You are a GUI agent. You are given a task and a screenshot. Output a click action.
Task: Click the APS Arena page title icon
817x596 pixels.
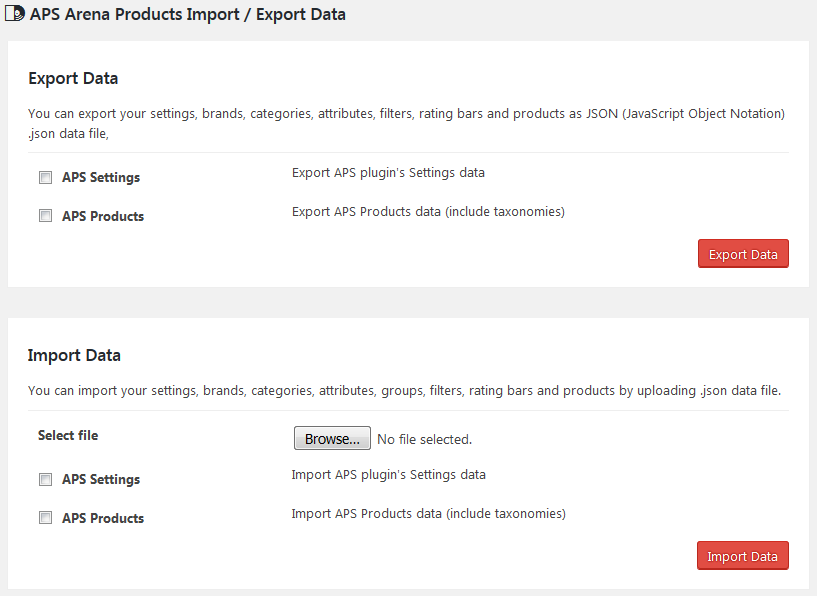click(15, 14)
